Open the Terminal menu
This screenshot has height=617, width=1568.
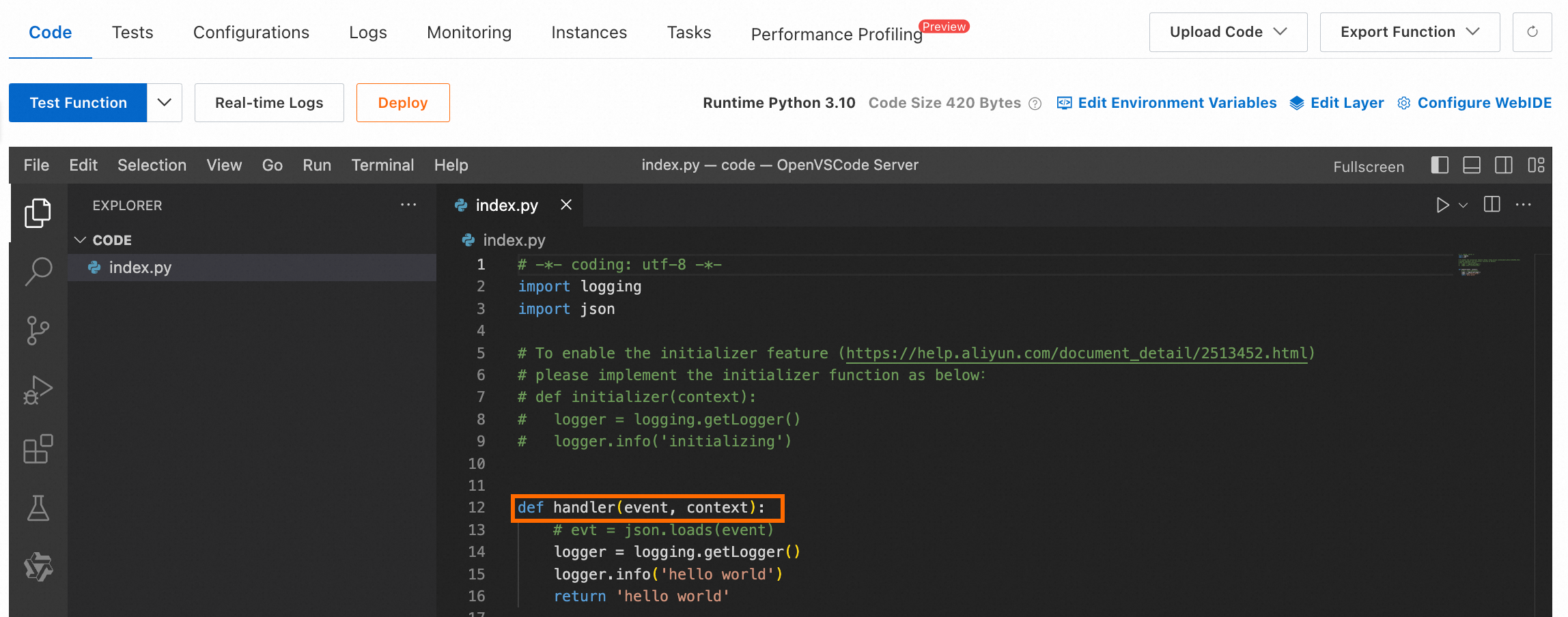click(x=382, y=165)
